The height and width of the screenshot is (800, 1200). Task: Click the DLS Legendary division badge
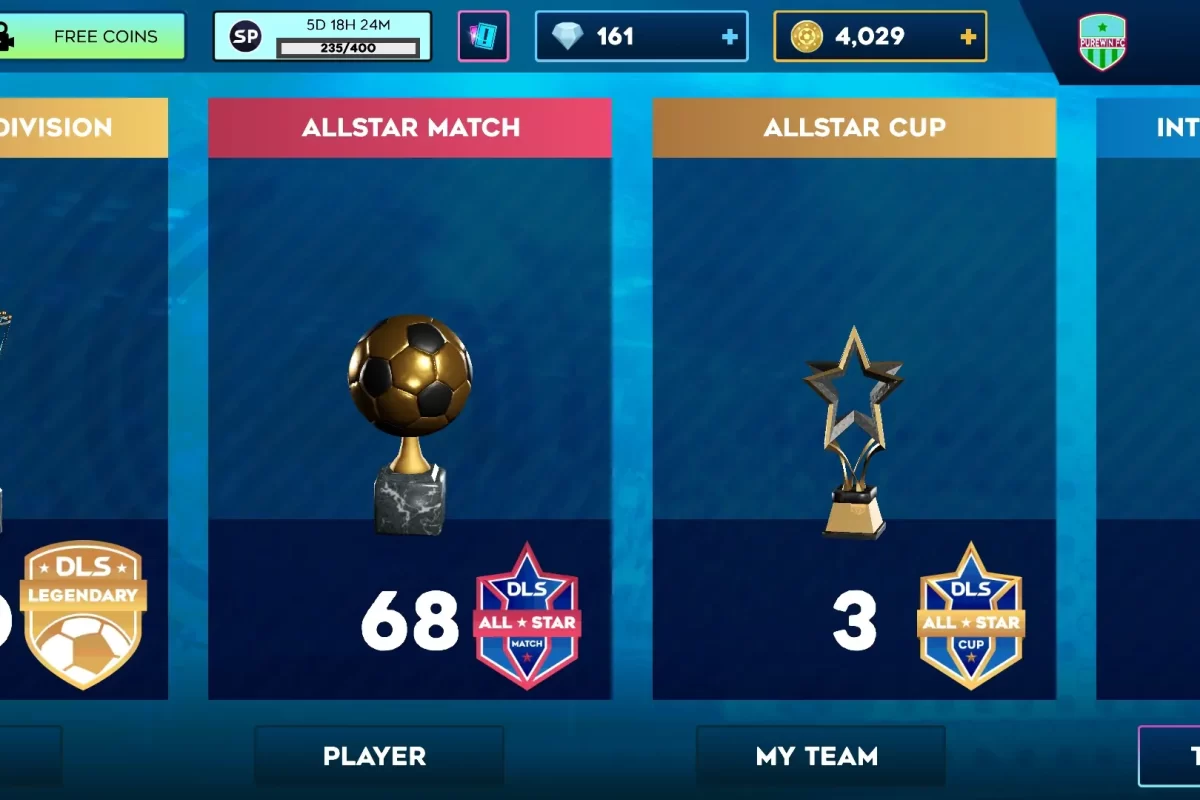[x=83, y=615]
